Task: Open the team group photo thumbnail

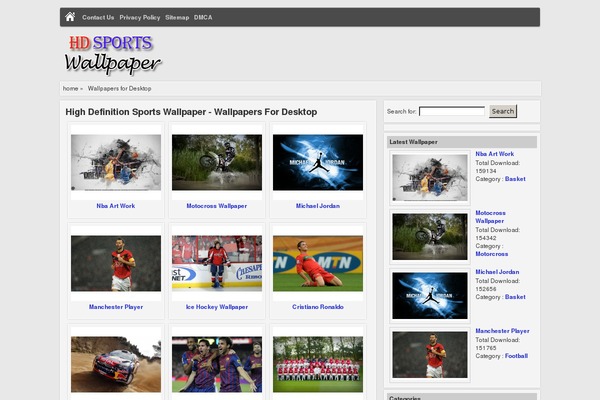Action: coord(318,364)
